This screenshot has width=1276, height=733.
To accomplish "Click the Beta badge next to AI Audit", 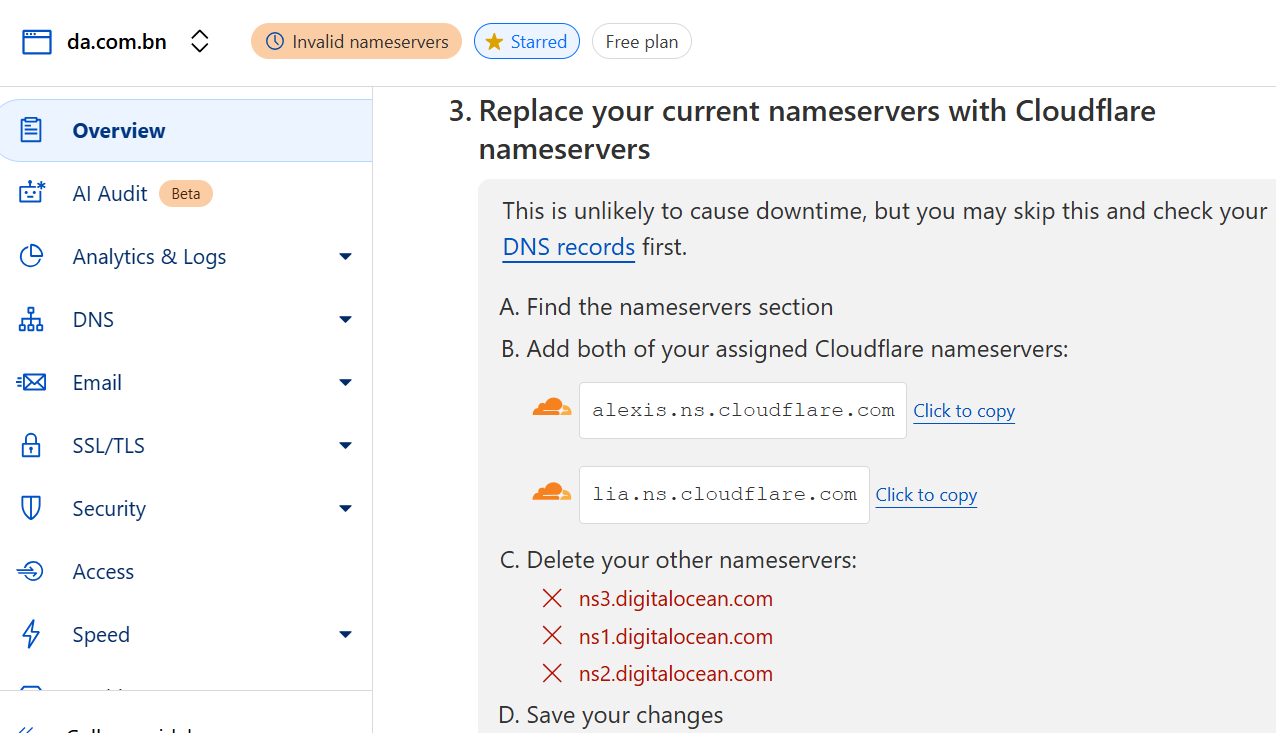I will coord(186,193).
